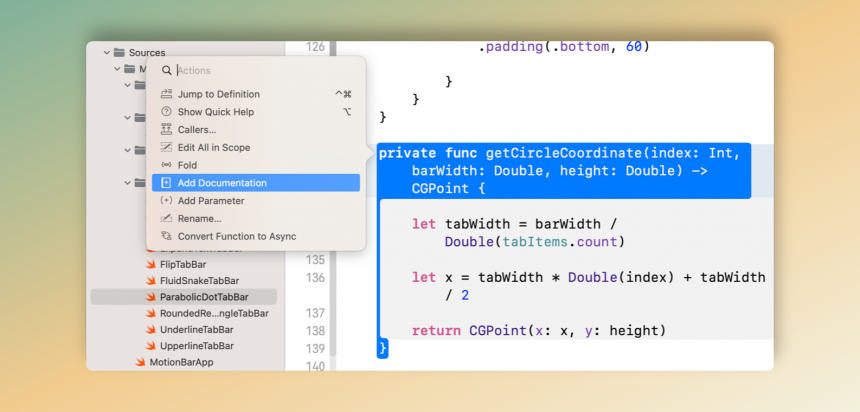This screenshot has height=412, width=860.
Task: Click the magnifying glass in Actions search
Action: click(x=167, y=71)
